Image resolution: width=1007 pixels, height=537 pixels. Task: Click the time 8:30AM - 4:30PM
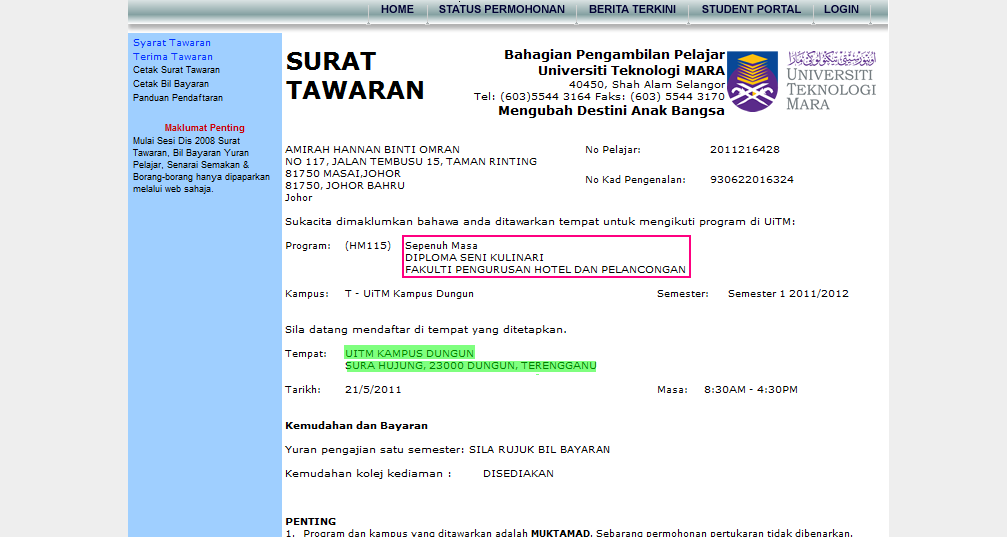[x=751, y=390]
